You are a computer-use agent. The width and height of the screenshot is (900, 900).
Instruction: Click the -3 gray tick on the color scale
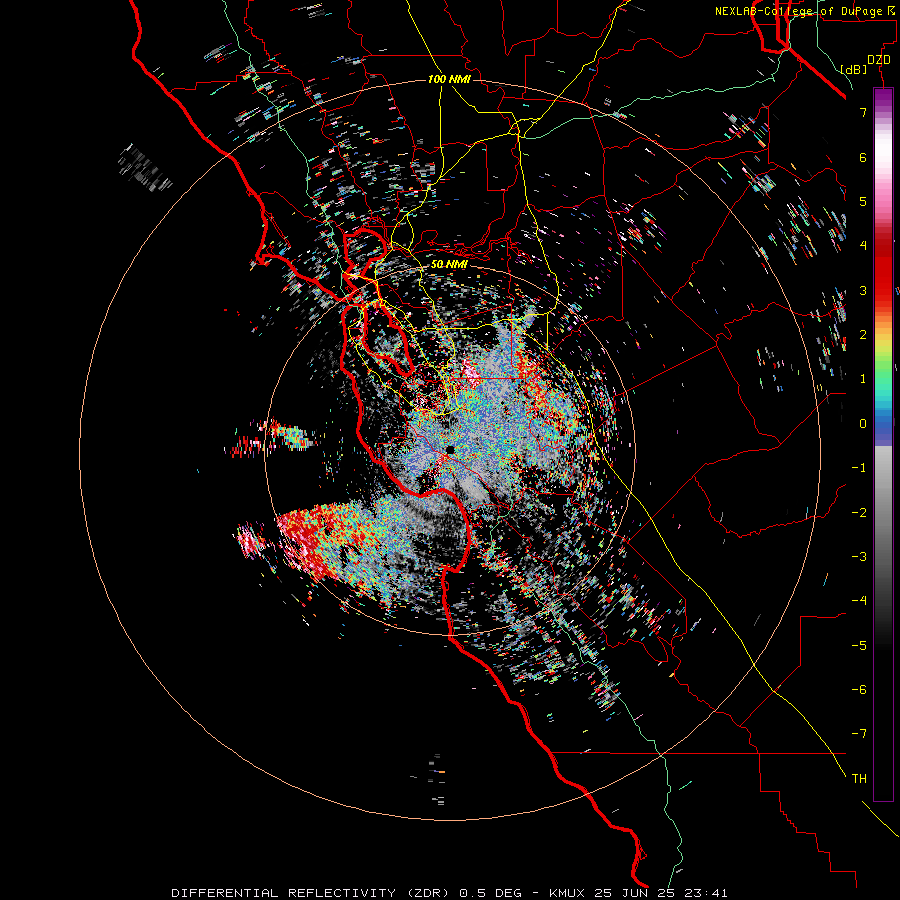(x=859, y=556)
